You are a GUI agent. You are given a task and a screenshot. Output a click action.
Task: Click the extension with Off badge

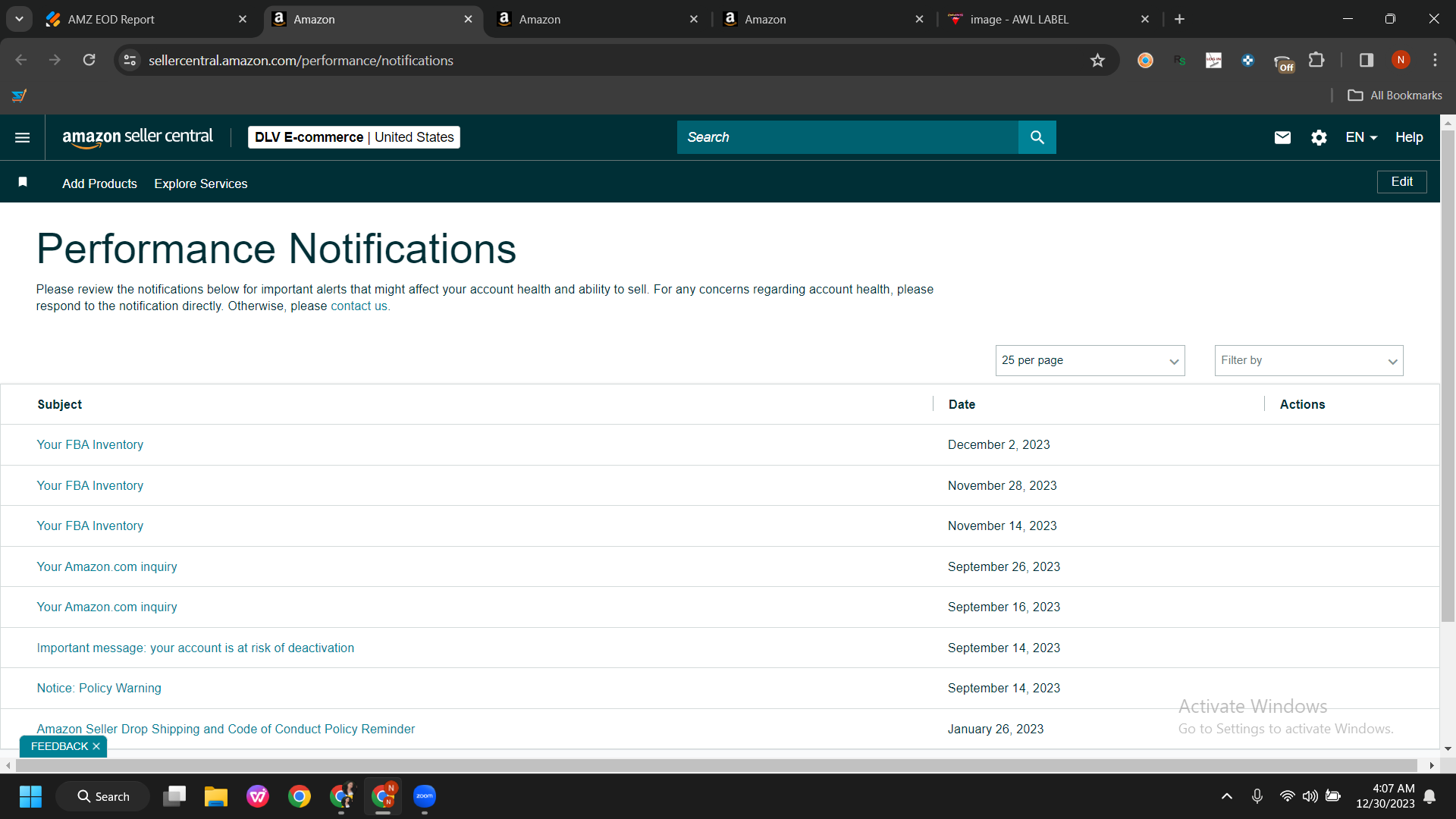click(1284, 63)
